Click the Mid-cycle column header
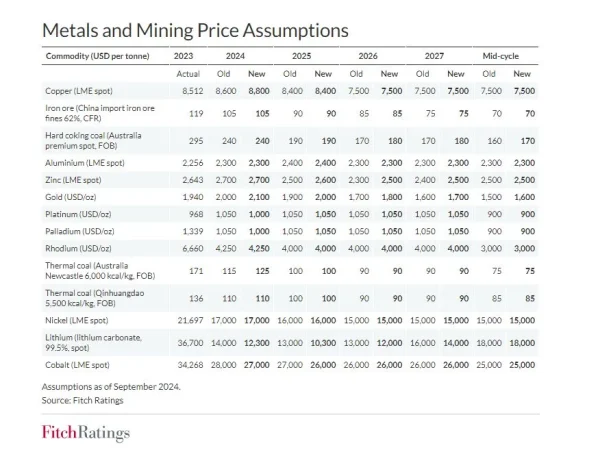Viewport: 611px width, 450px height. (x=506, y=55)
